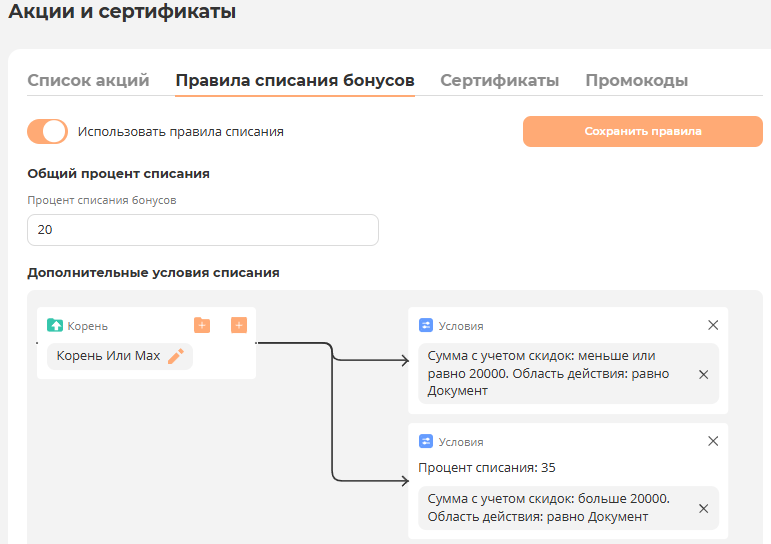Open the Список акций tab
This screenshot has height=544, width=771.
(x=88, y=81)
